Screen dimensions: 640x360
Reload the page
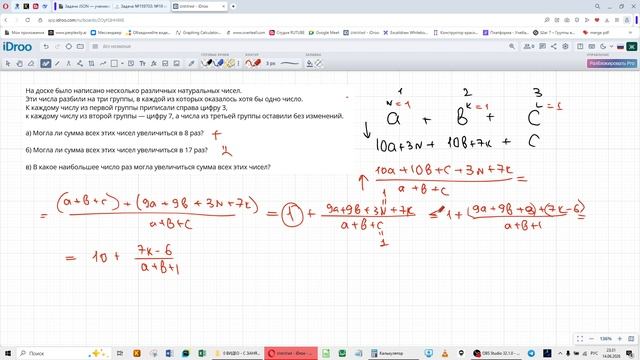pyautogui.click(x=27, y=20)
